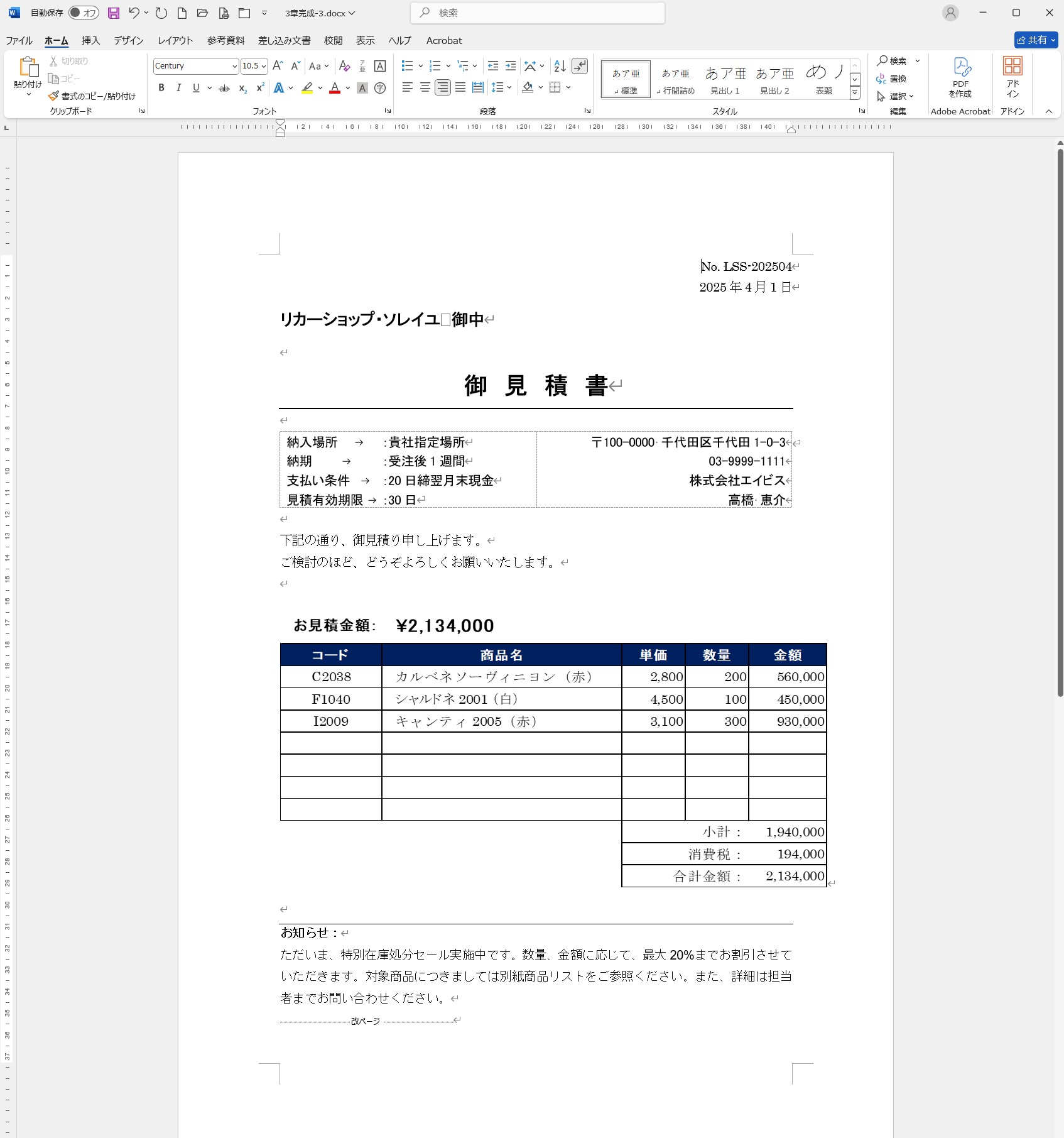Open the Add-ins icon

pyautogui.click(x=1012, y=77)
